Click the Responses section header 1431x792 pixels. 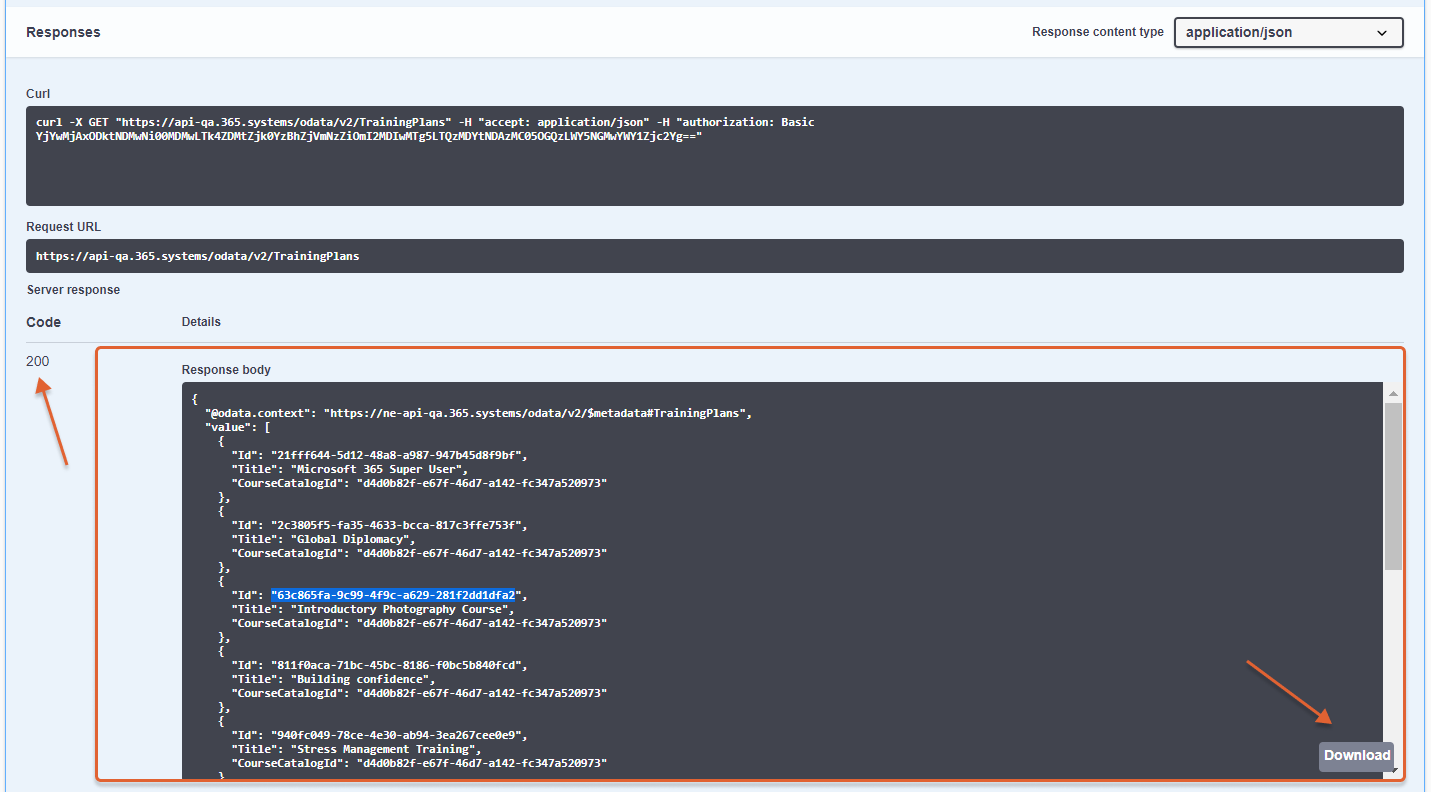(x=63, y=32)
